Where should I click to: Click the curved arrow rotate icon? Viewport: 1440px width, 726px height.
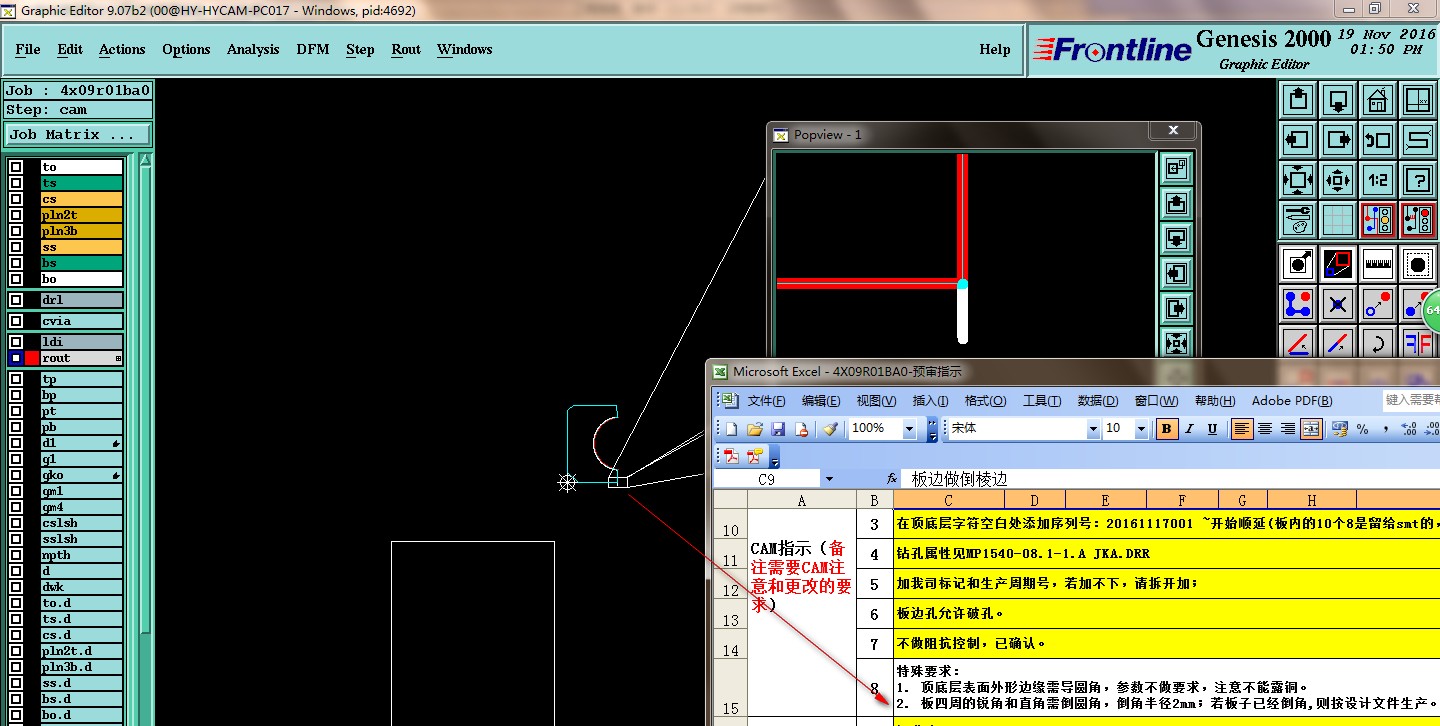1377,343
